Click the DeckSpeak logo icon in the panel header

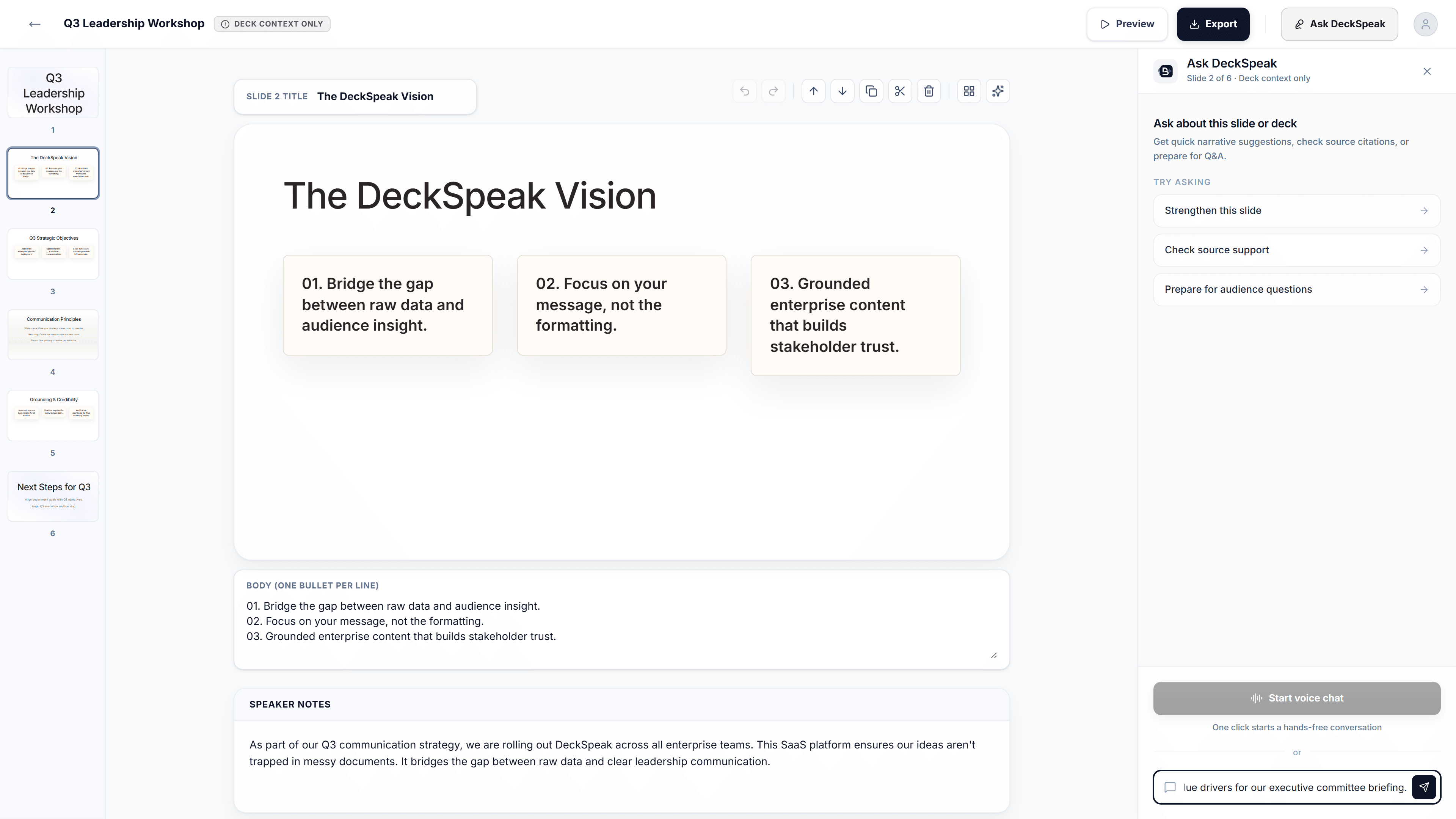pyautogui.click(x=1166, y=71)
